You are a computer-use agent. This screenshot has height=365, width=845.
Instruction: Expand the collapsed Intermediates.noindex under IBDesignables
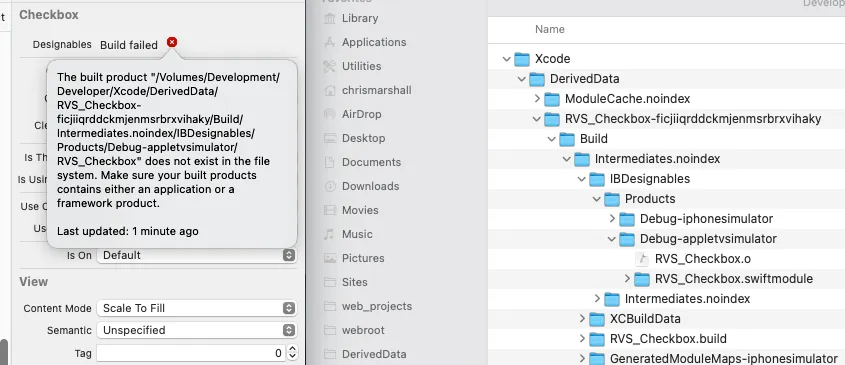pos(597,299)
